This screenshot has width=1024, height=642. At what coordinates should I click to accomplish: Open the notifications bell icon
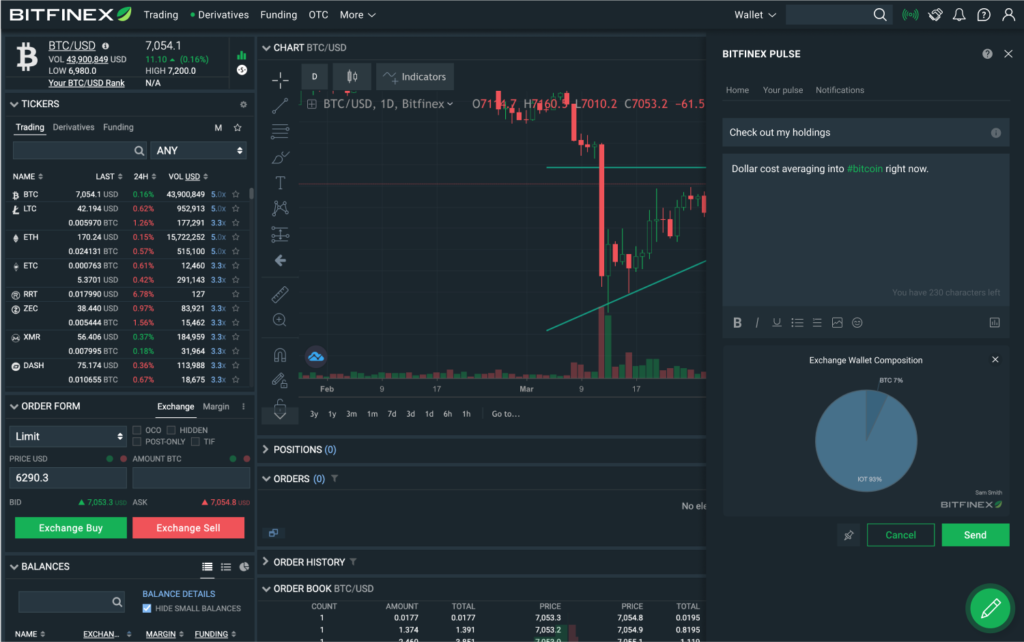959,15
